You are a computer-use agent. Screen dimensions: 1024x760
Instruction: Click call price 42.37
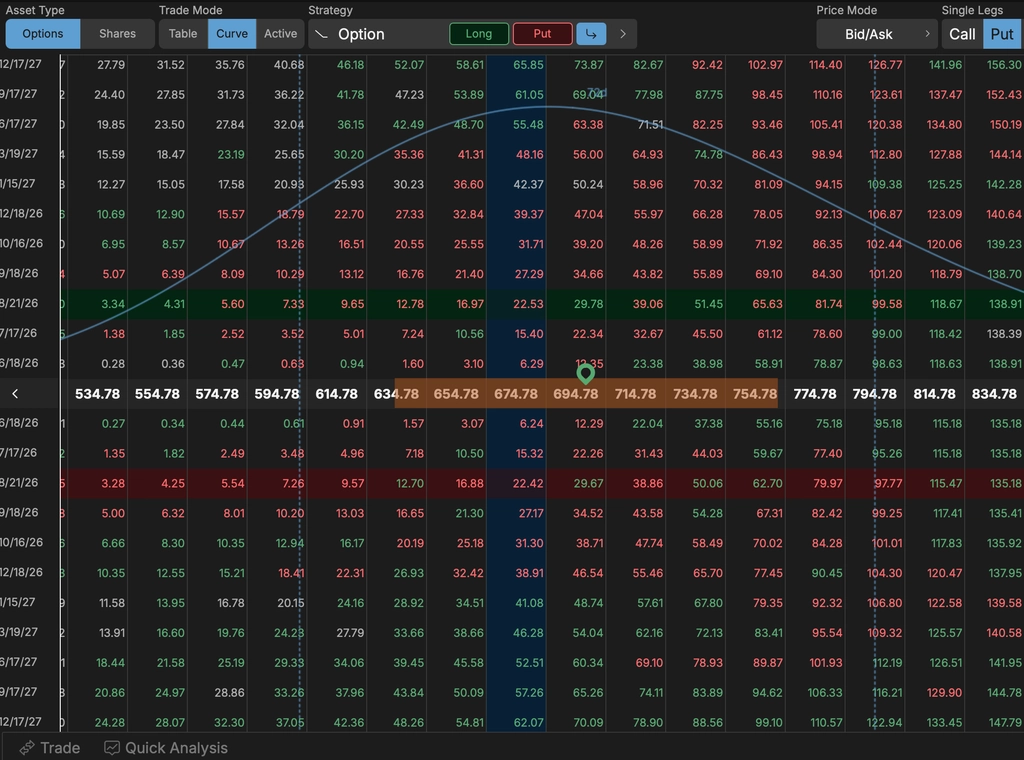pyautogui.click(x=528, y=184)
